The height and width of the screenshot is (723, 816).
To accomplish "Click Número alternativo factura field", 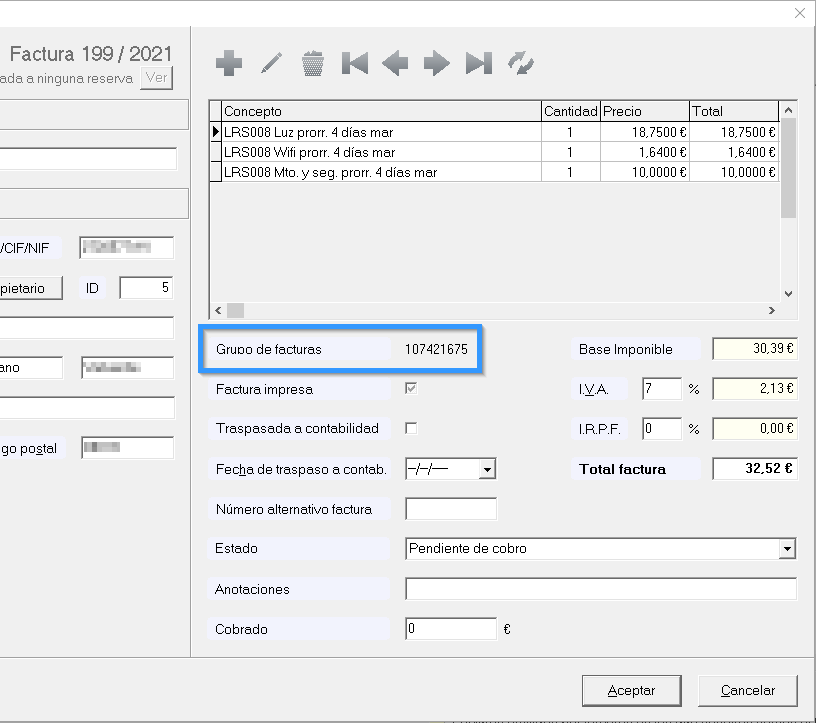I will 450,509.
